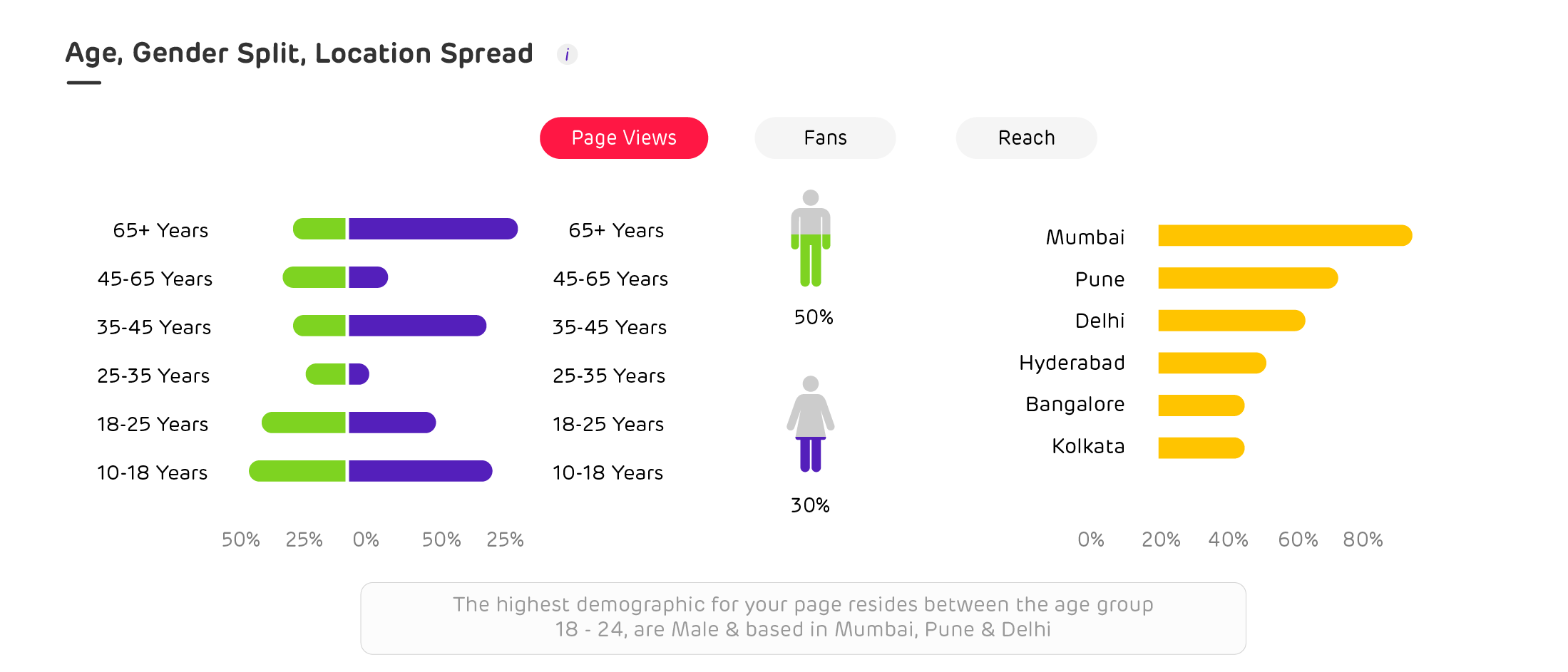Select the Page Views tab
Image resolution: width=1568 pixels, height=672 pixels.
click(624, 138)
